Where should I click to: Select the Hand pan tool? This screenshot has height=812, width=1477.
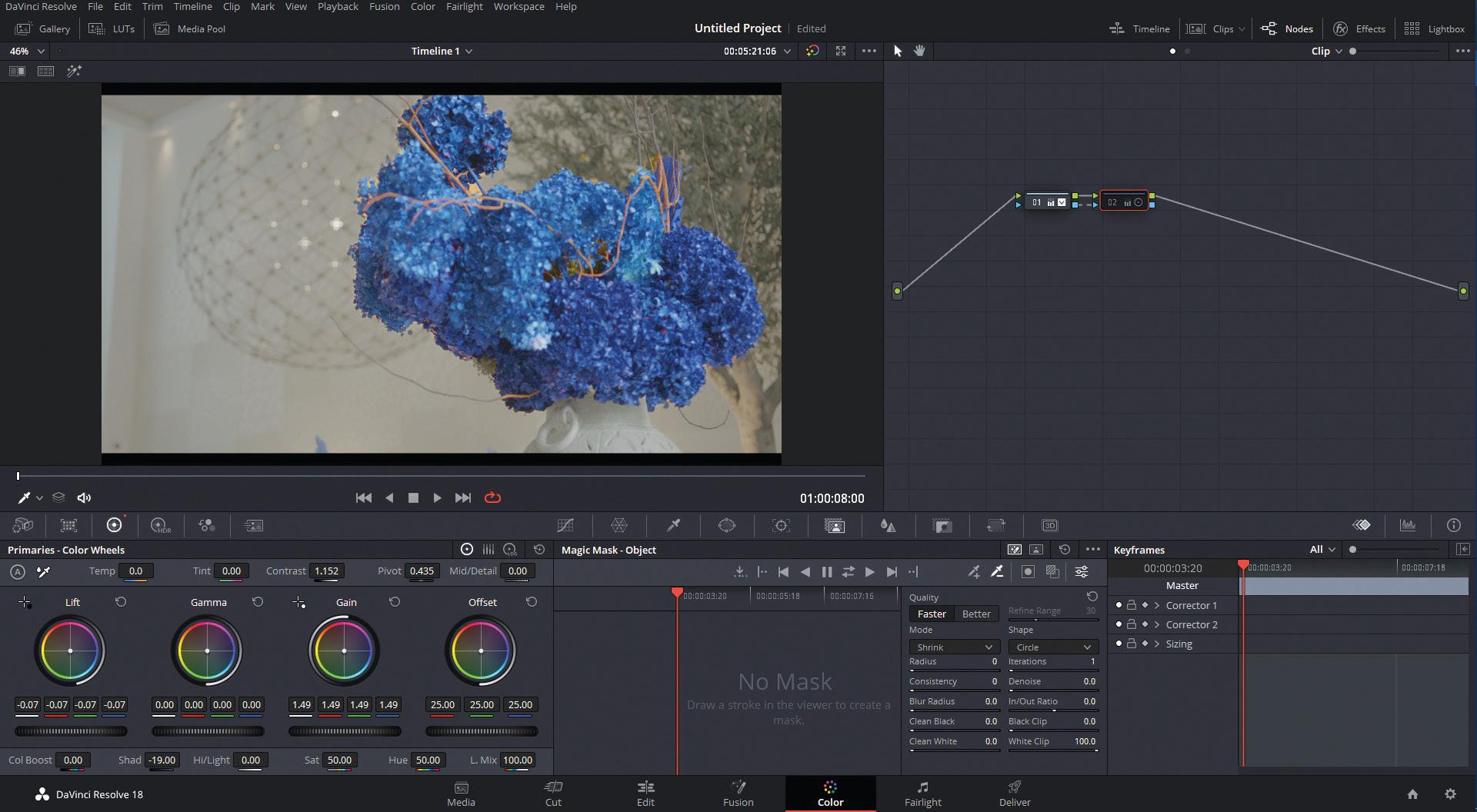[919, 51]
